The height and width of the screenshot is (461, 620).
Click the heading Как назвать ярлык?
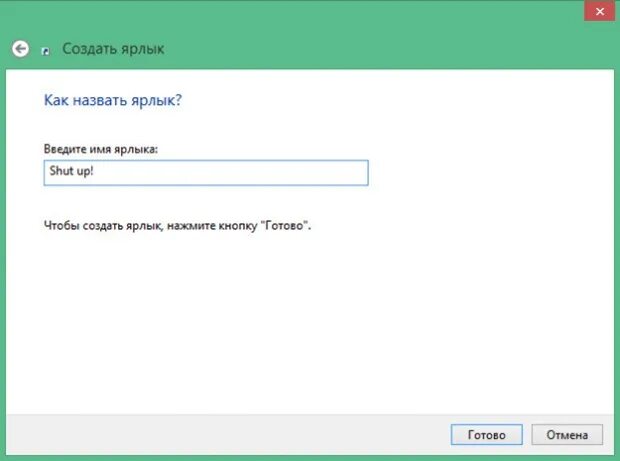coord(113,100)
